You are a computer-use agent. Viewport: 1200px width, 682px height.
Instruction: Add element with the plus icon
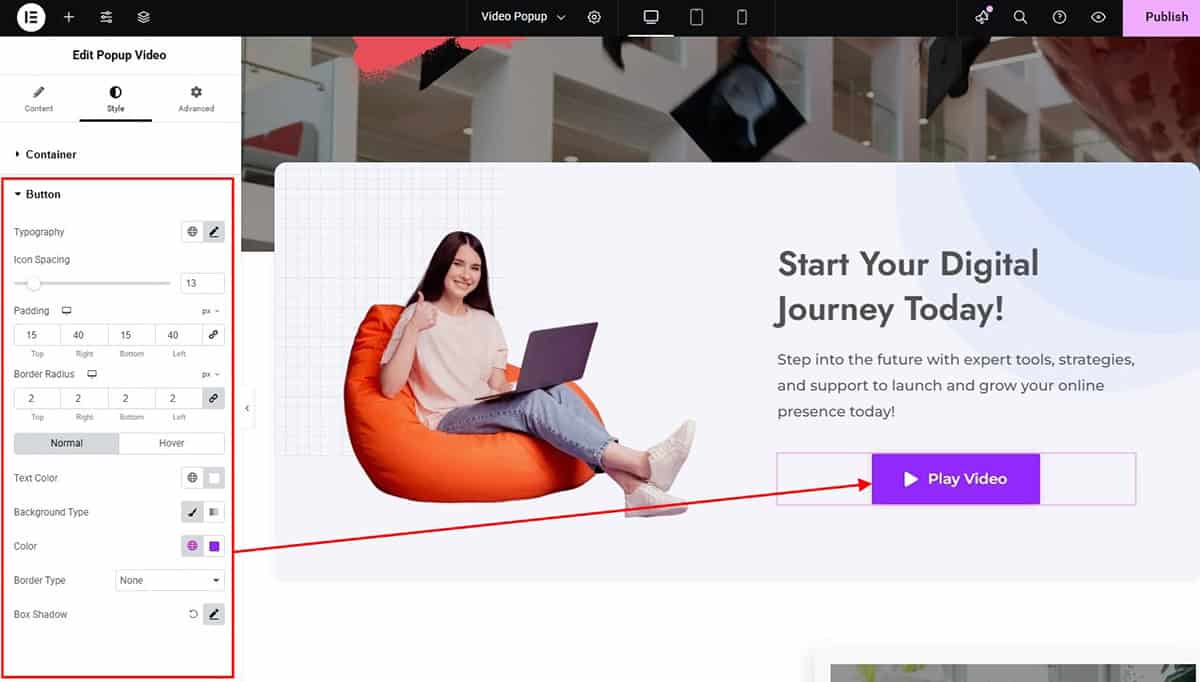pyautogui.click(x=68, y=17)
